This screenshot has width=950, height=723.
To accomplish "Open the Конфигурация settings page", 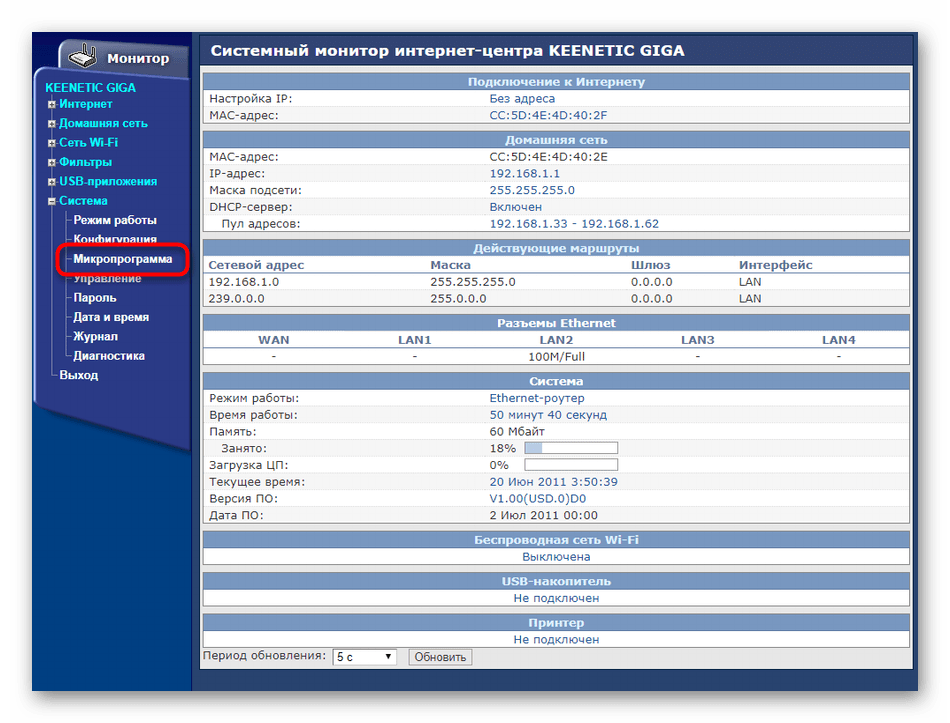I will coord(114,239).
